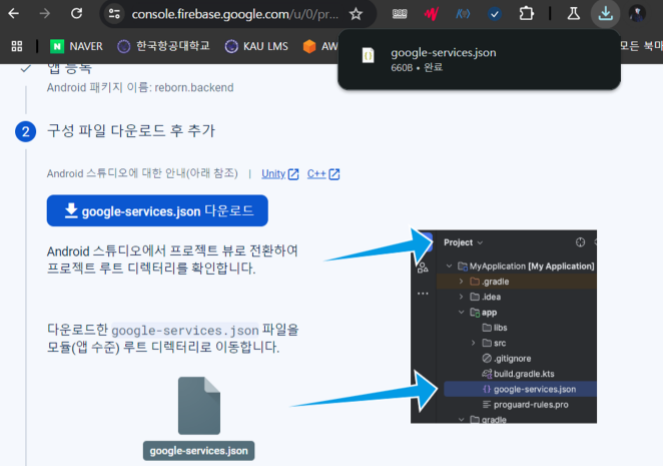Bookmark this page with the star icon
This screenshot has height=466, width=663.
(x=356, y=14)
